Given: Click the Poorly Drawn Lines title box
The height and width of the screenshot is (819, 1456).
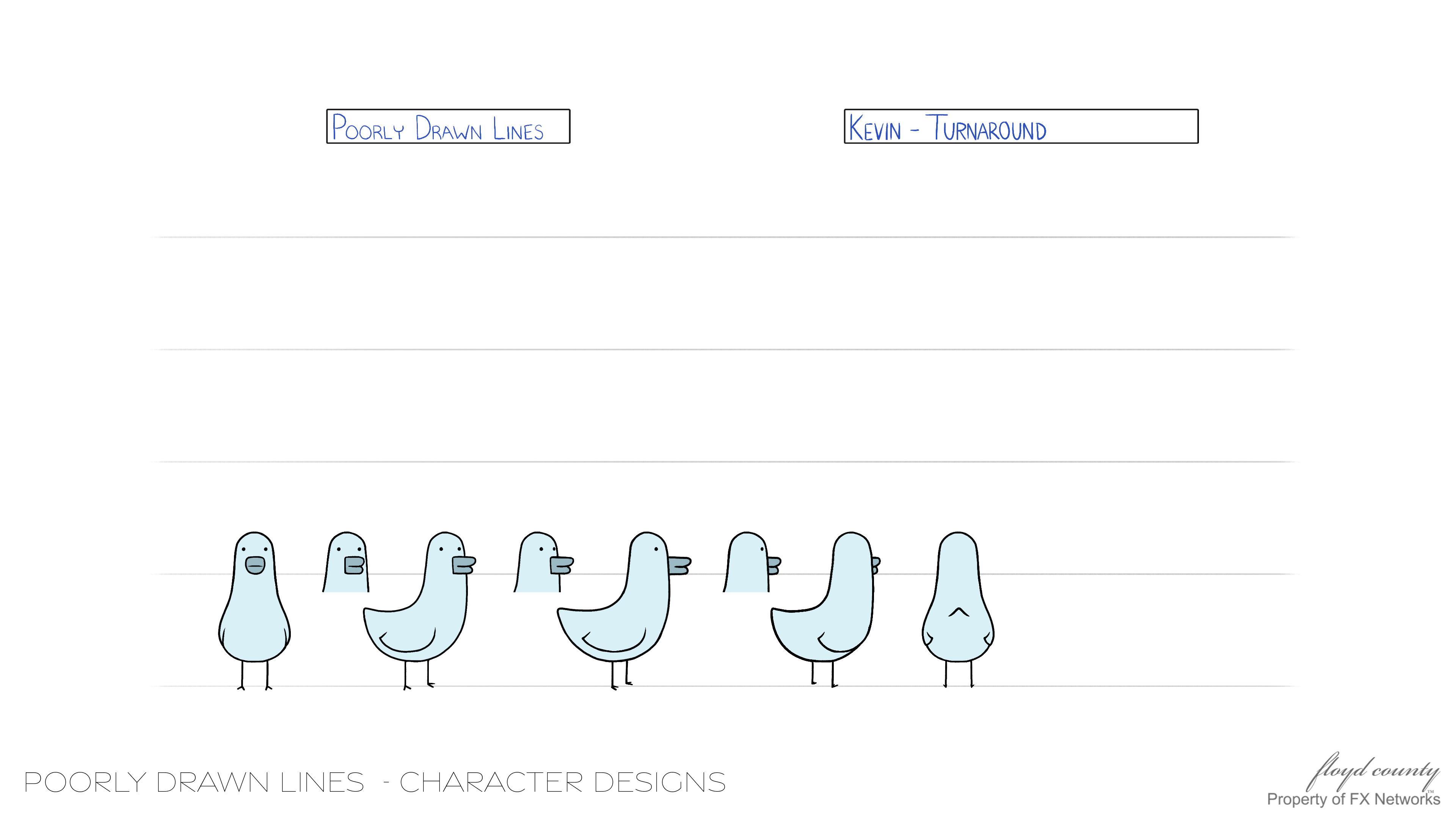Looking at the screenshot, I should pos(448,126).
